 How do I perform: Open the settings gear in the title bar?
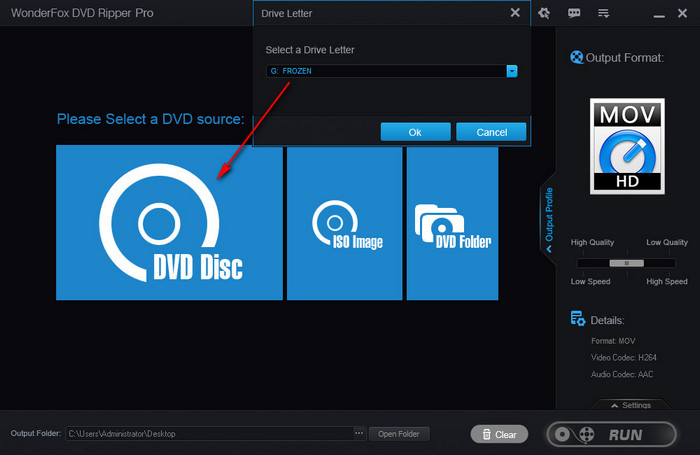pos(544,13)
